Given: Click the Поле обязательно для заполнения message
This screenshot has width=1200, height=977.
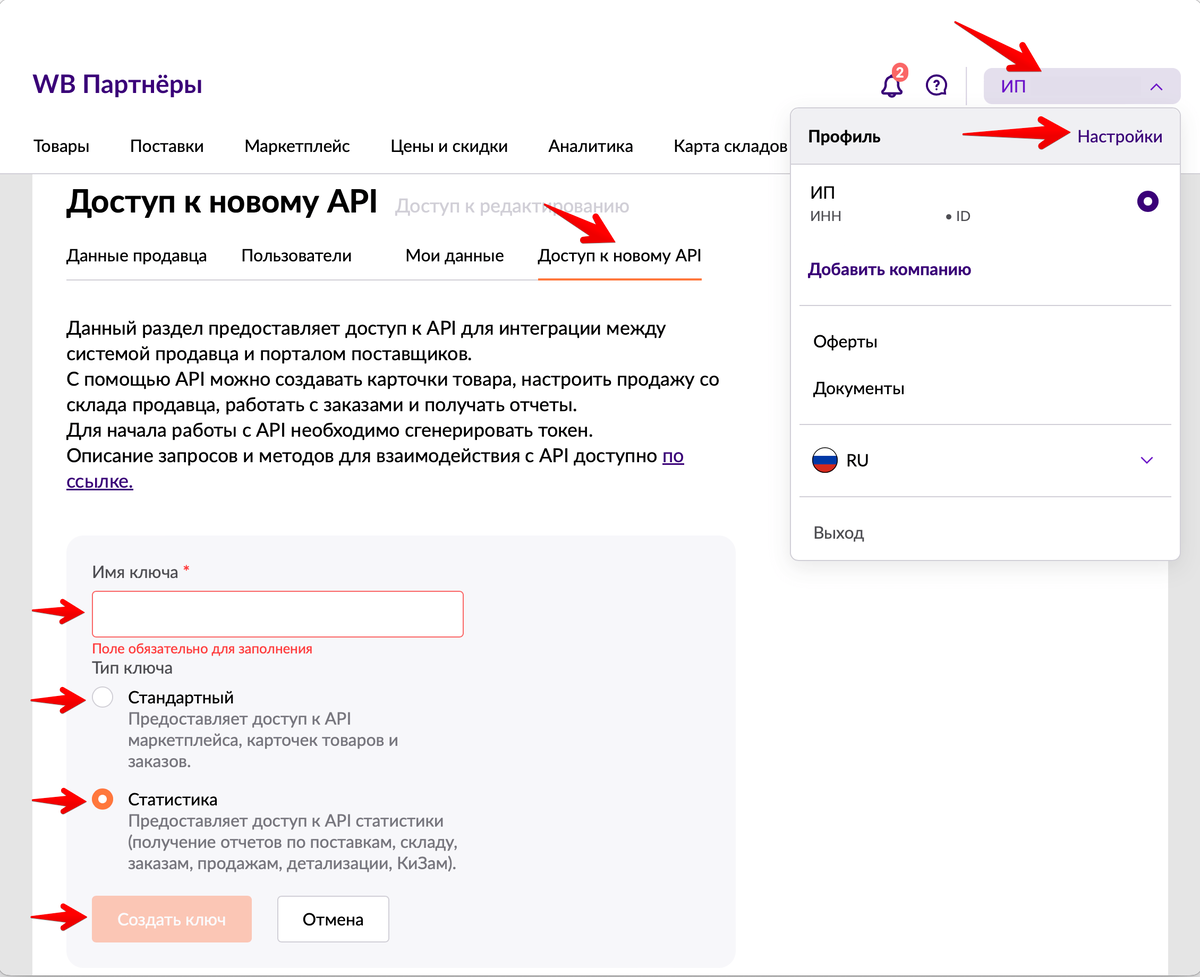Looking at the screenshot, I should click(x=202, y=649).
